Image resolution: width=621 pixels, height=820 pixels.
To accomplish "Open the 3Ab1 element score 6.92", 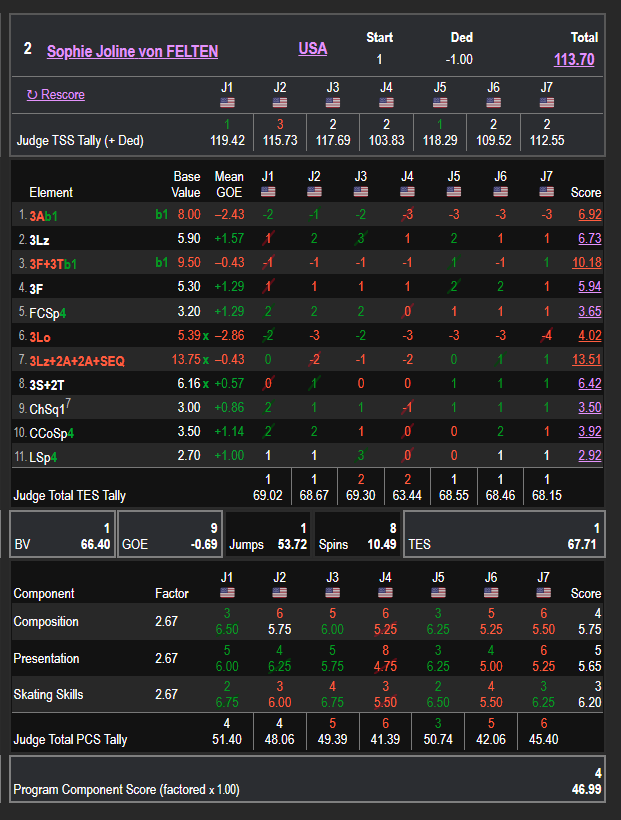I will coord(587,215).
